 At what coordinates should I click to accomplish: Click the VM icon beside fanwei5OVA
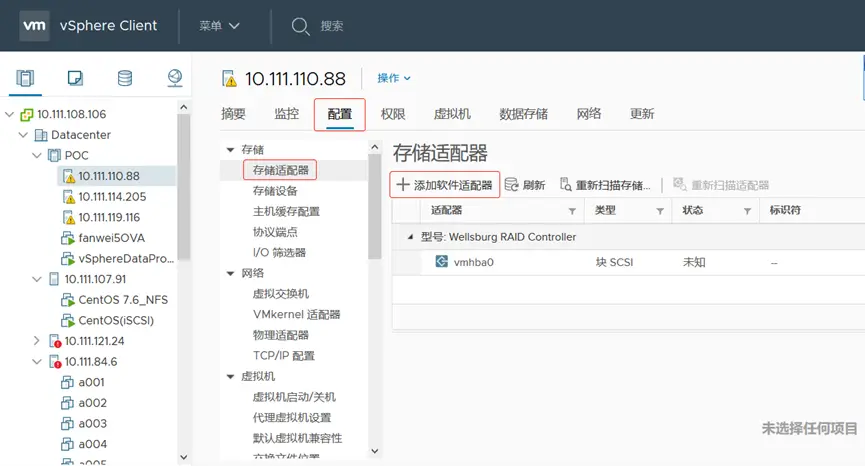point(67,238)
